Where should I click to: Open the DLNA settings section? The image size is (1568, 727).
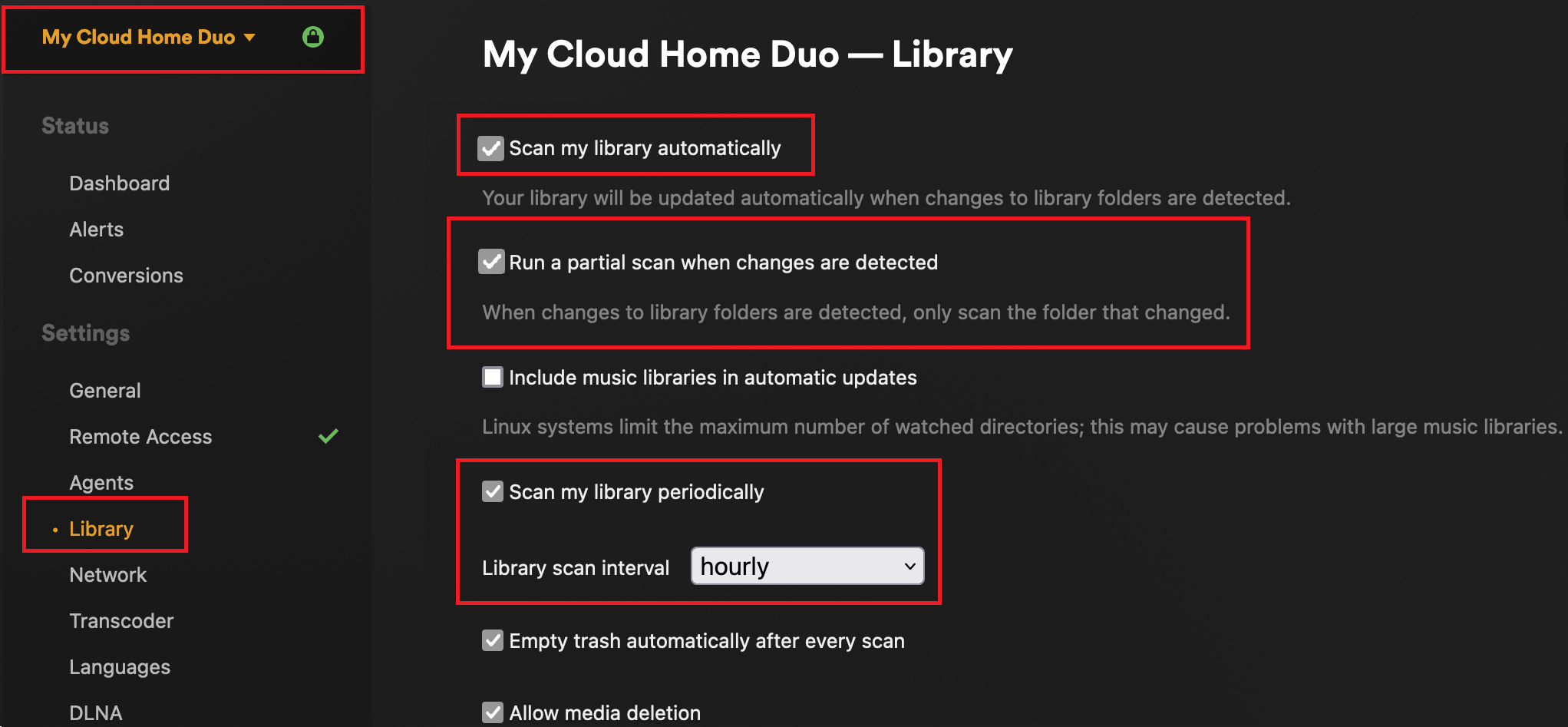coord(95,711)
